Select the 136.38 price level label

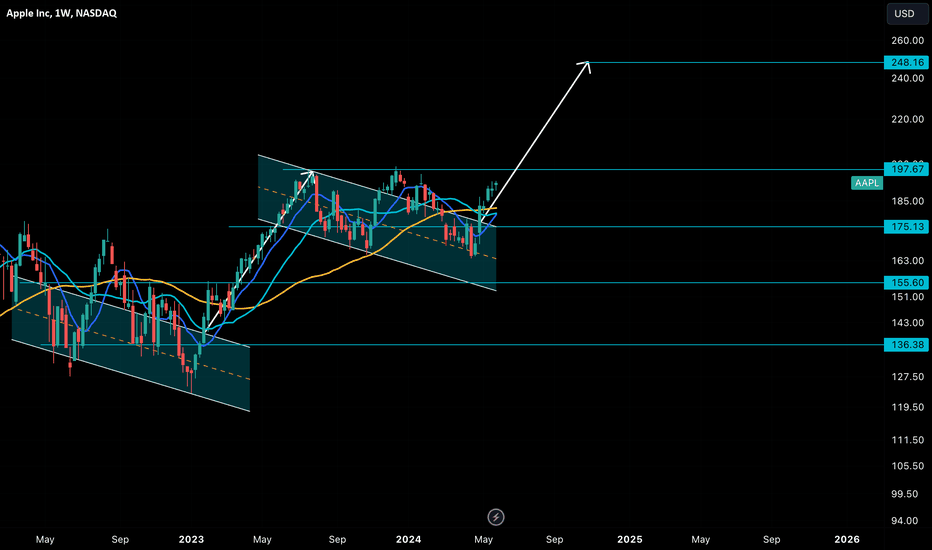coord(906,345)
